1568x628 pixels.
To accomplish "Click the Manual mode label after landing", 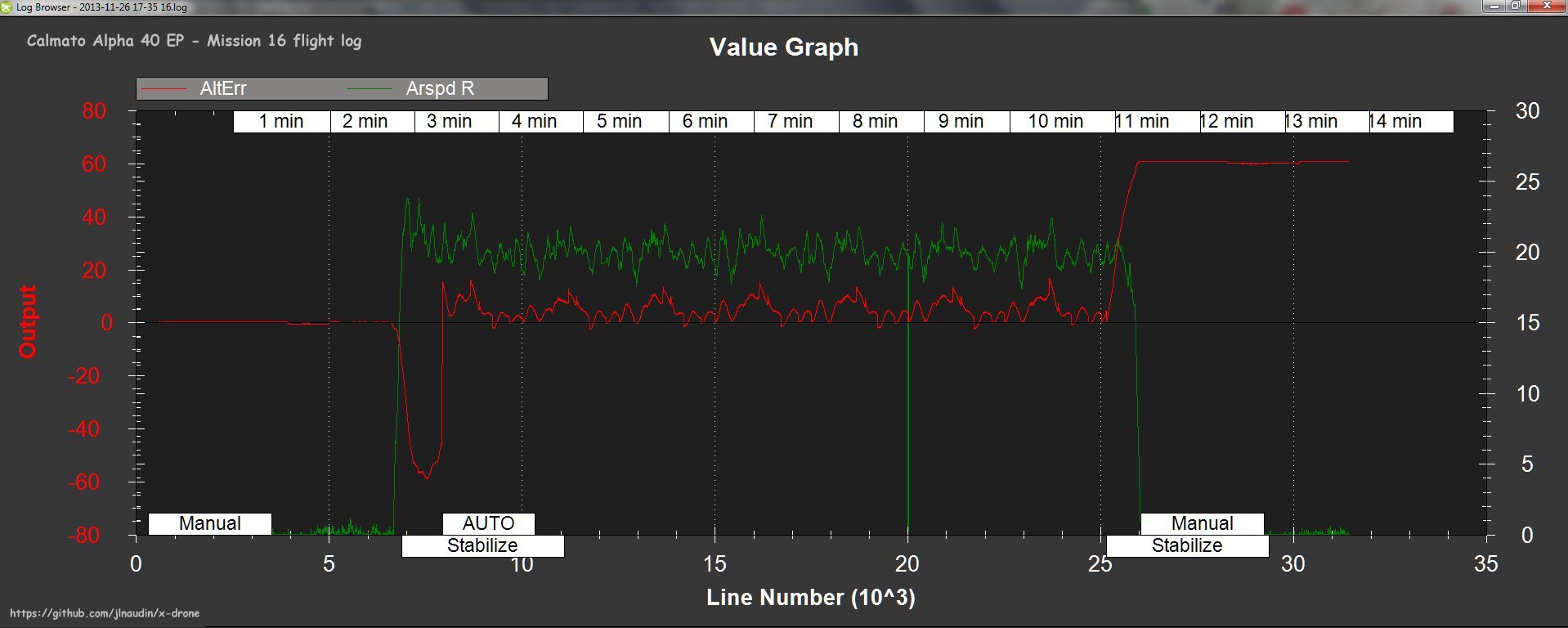I will coord(1202,523).
